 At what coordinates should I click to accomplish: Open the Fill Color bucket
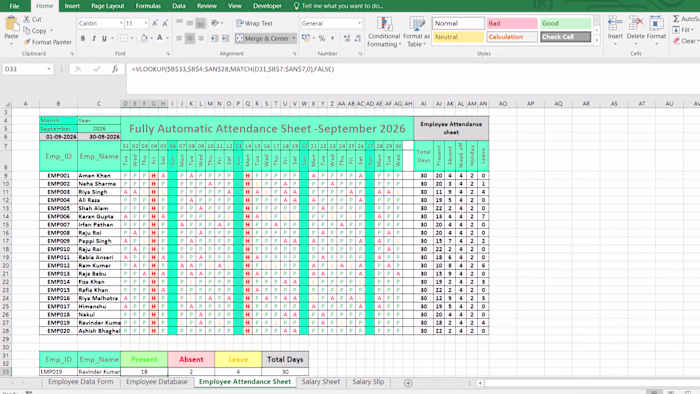pyautogui.click(x=144, y=38)
